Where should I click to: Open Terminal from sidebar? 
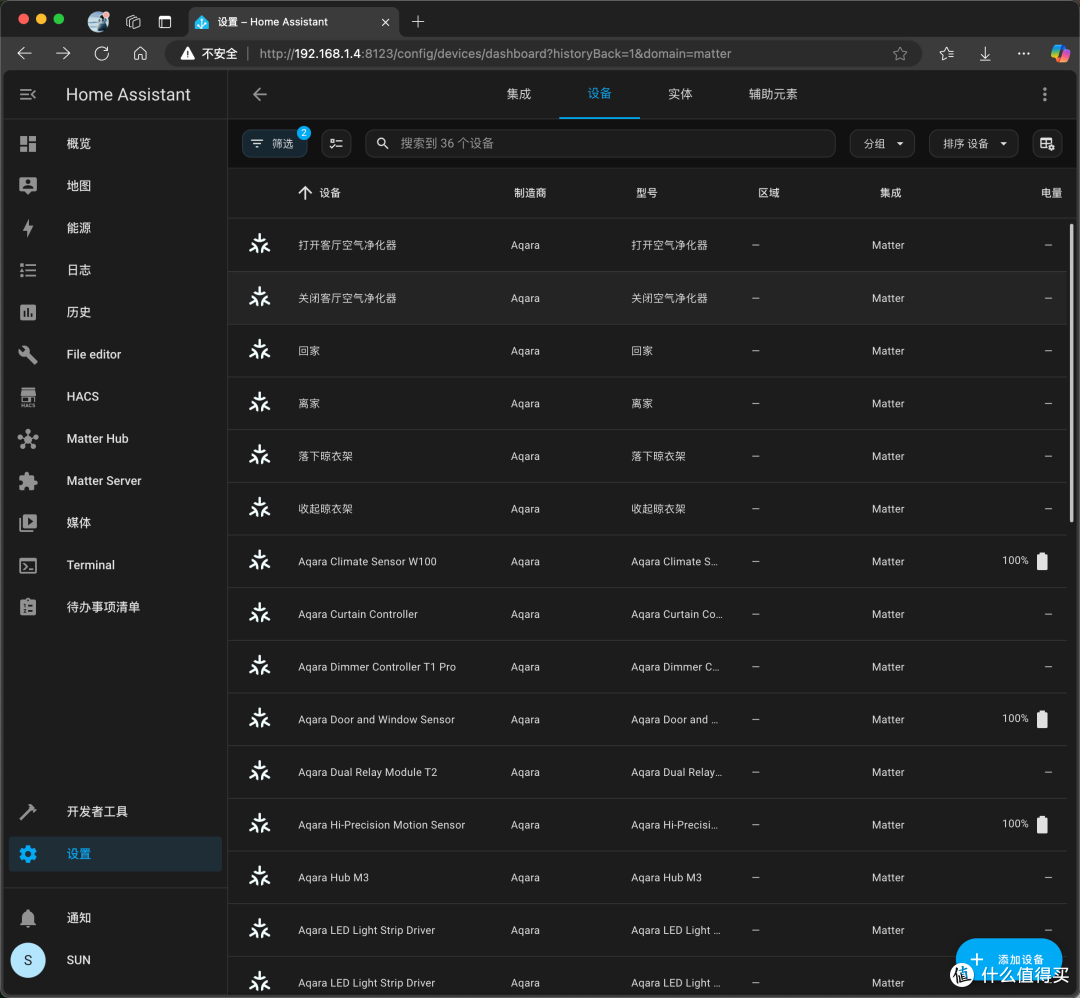tap(114, 565)
